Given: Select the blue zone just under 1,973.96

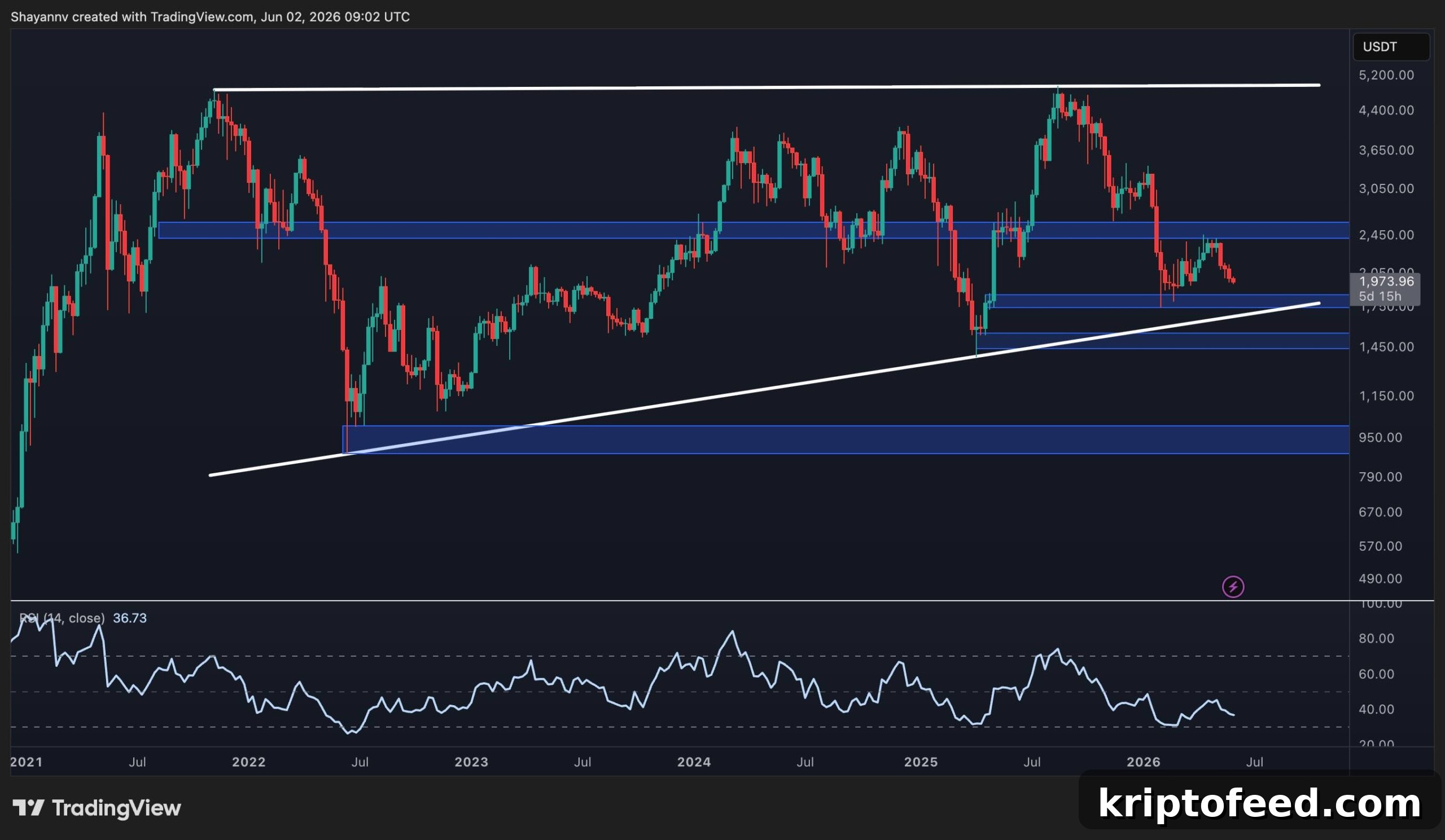Looking at the screenshot, I should tap(1167, 301).
